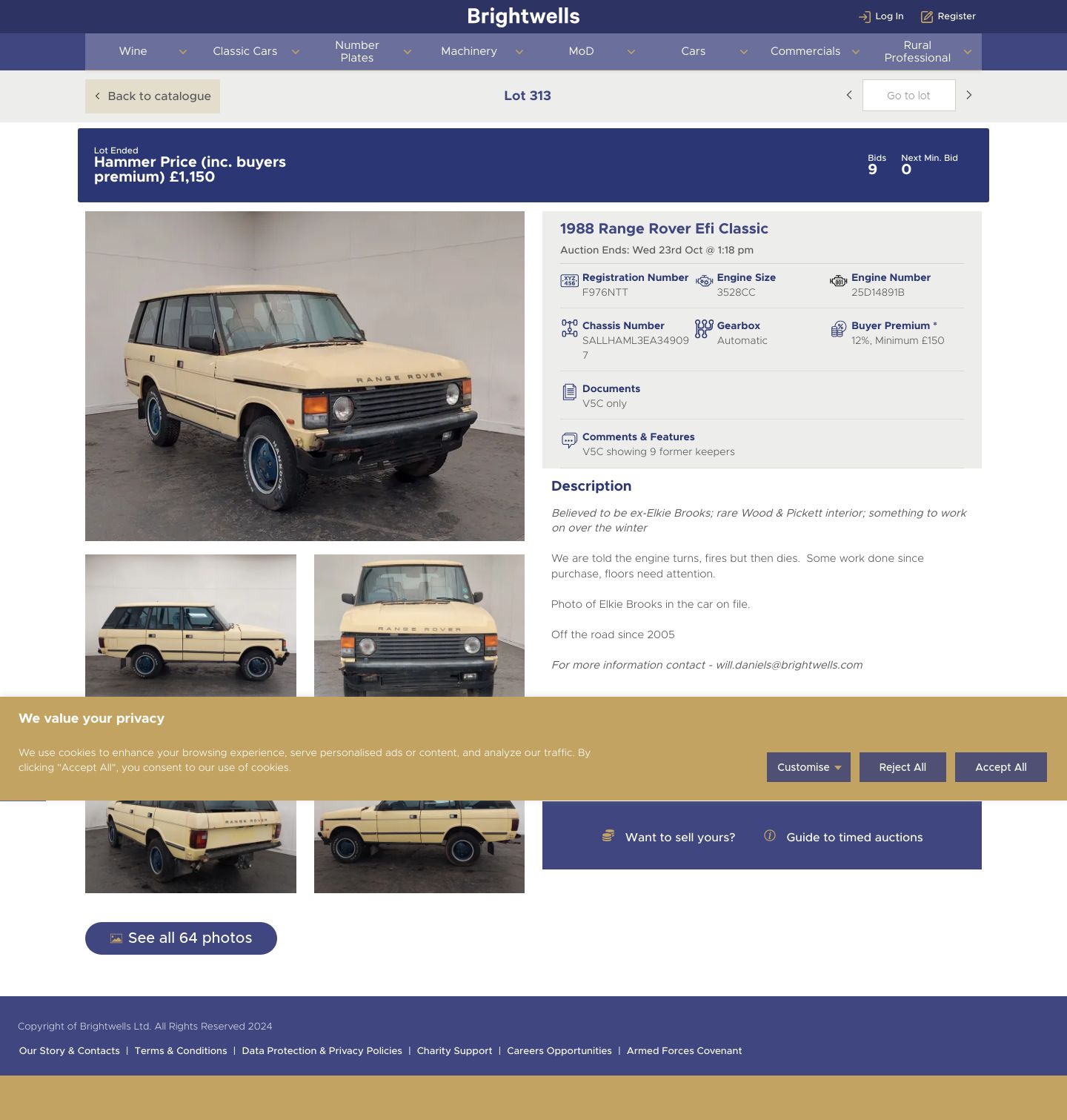Click the Comments & Features speech icon

pos(569,440)
